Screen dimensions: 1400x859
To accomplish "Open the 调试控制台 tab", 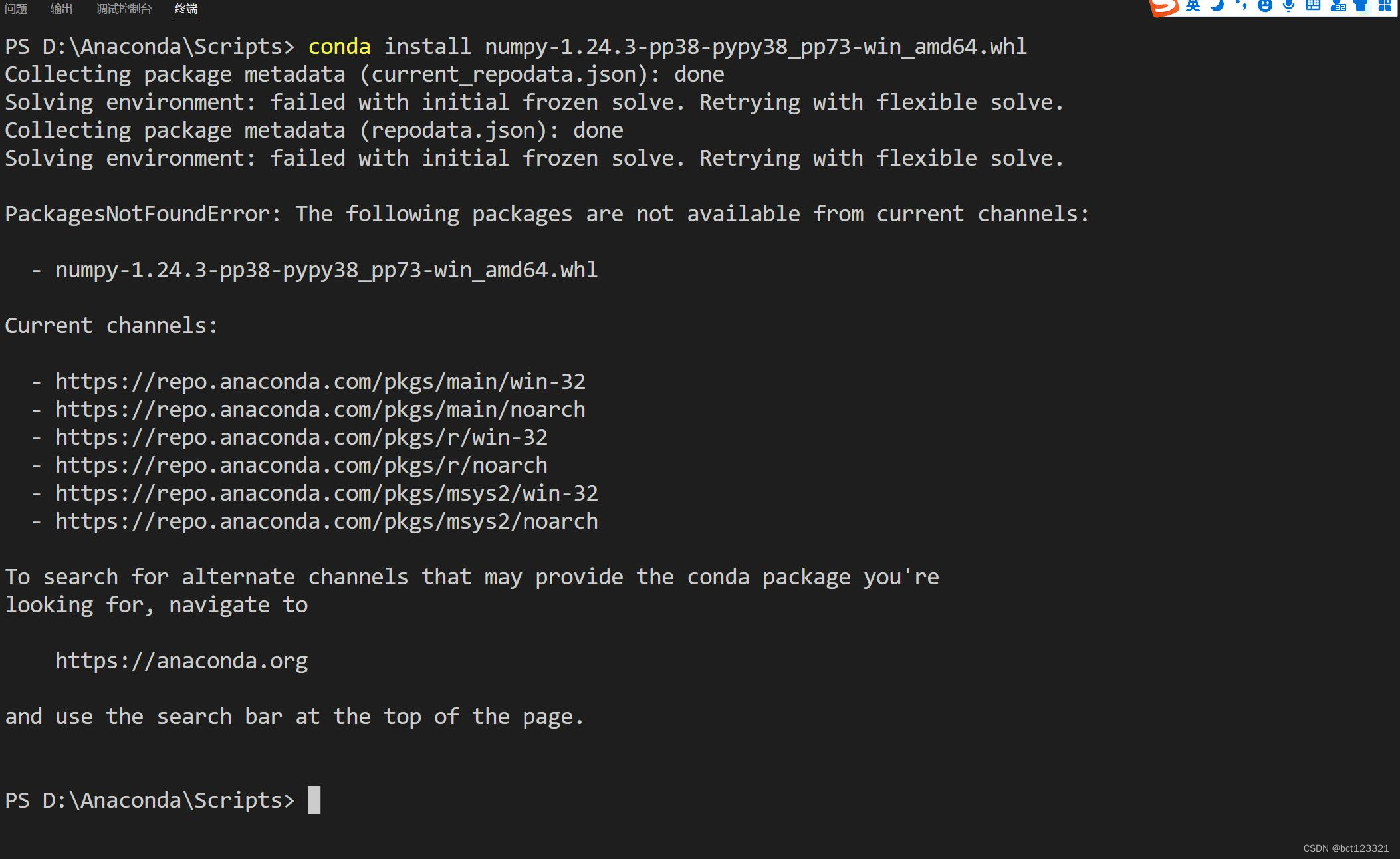I will click(124, 9).
